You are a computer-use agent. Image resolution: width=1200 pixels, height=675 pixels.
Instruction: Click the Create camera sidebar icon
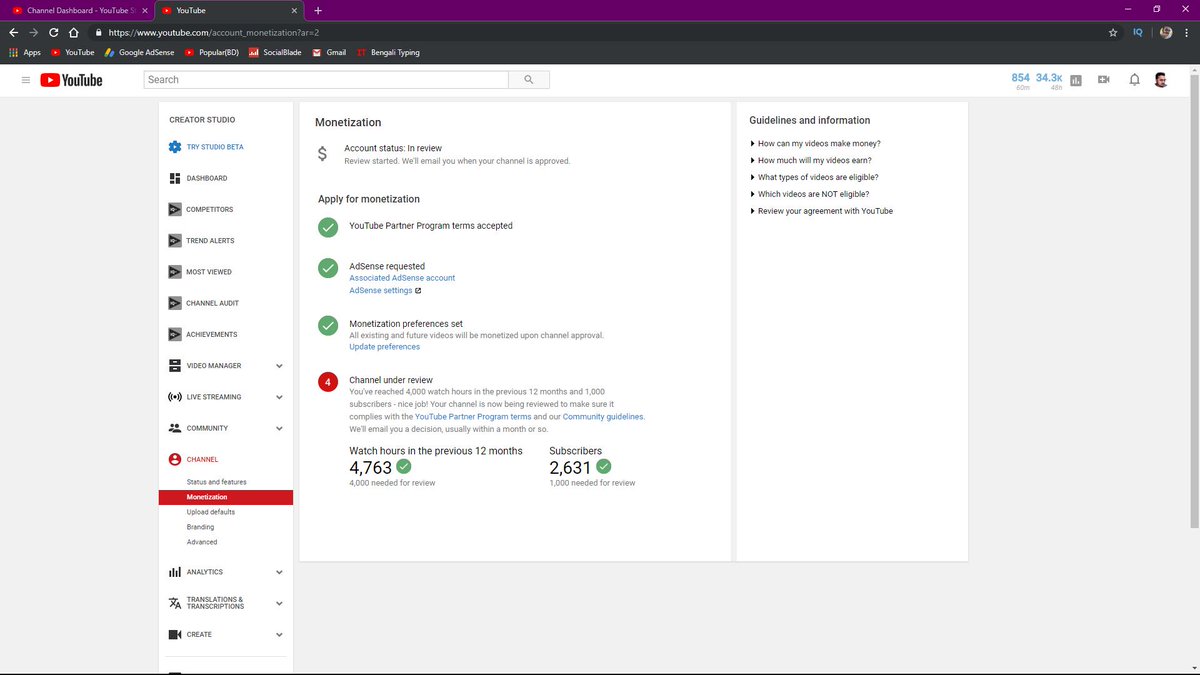click(x=175, y=634)
